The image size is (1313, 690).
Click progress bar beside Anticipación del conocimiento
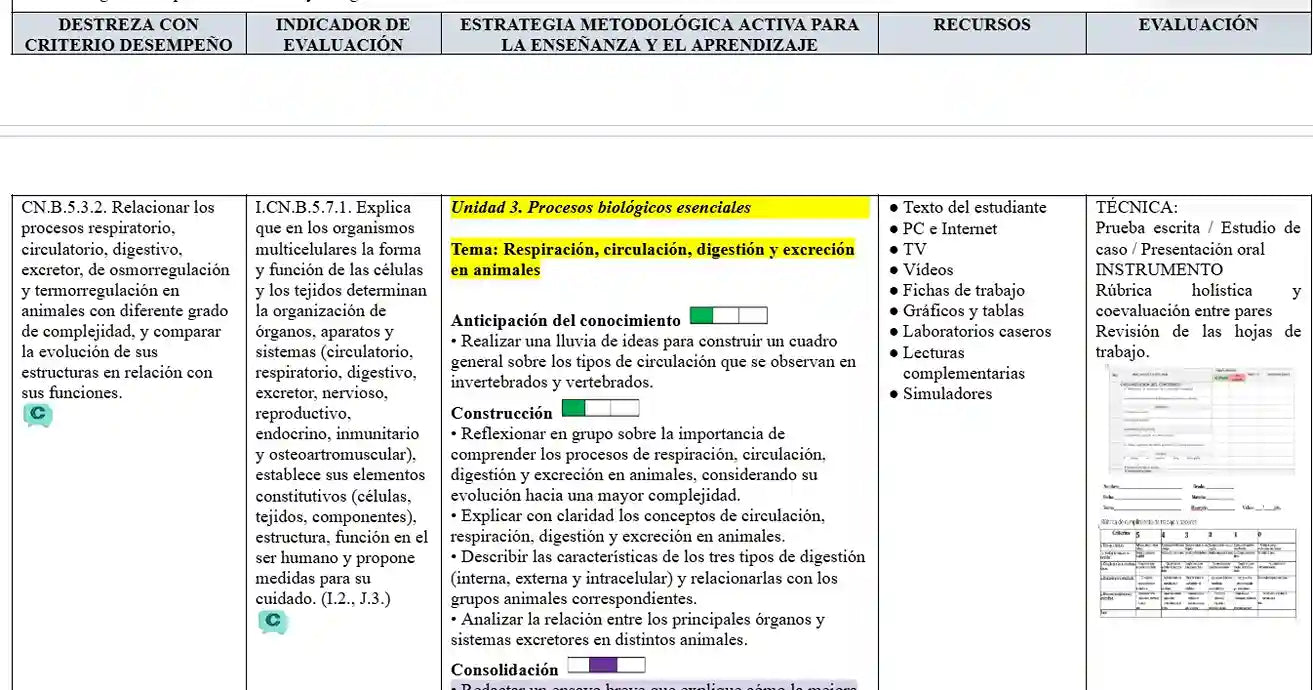tap(729, 316)
